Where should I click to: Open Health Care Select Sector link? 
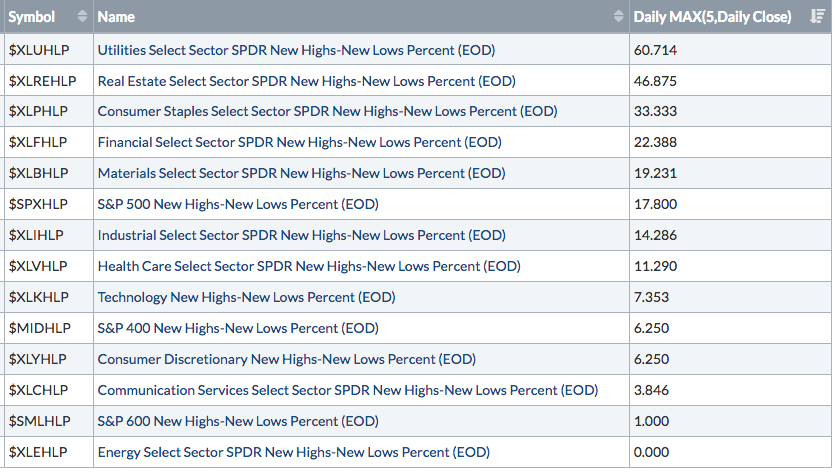(309, 266)
